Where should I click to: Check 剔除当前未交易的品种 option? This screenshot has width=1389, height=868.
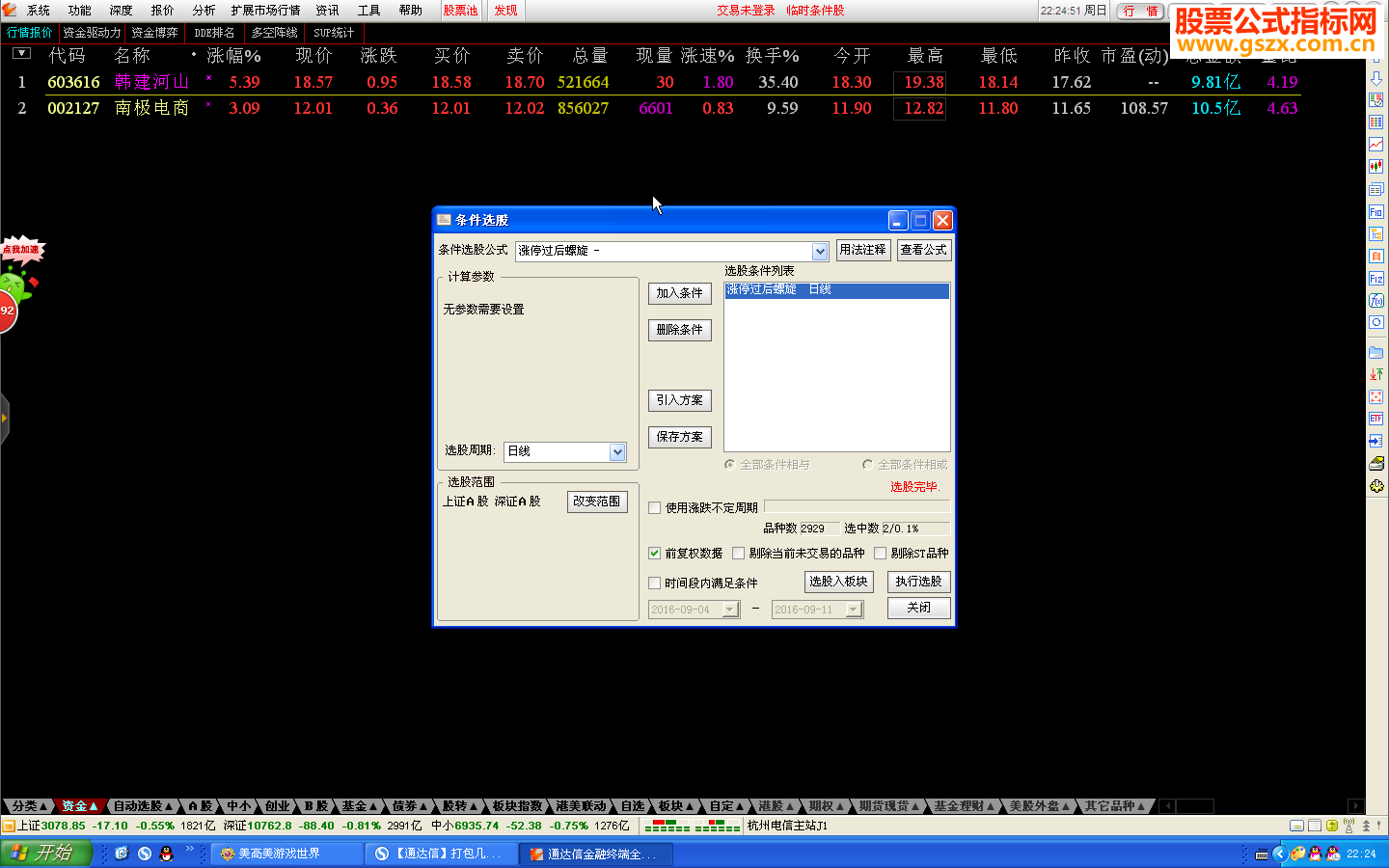pyautogui.click(x=739, y=554)
